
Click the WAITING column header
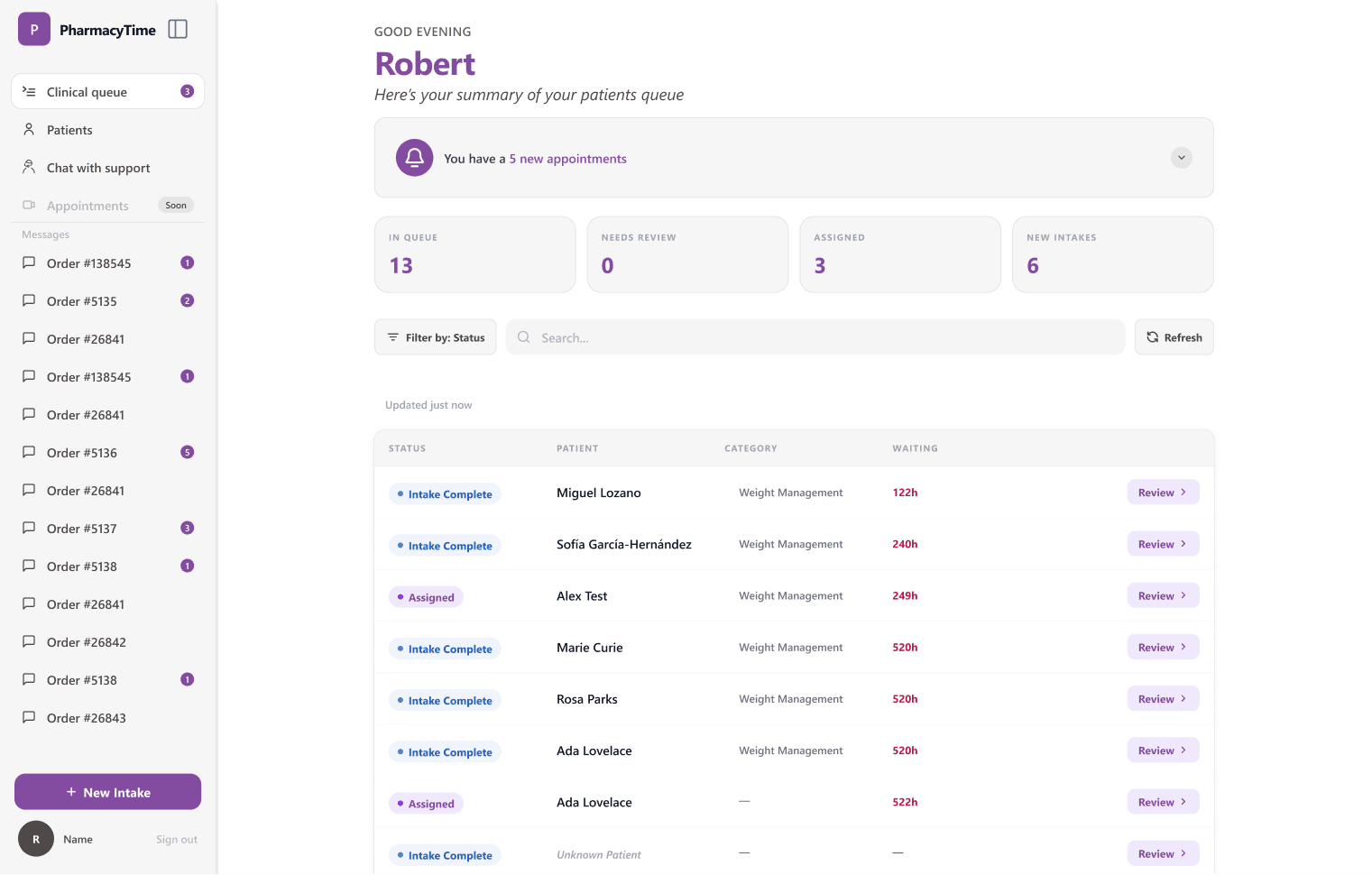coord(915,448)
